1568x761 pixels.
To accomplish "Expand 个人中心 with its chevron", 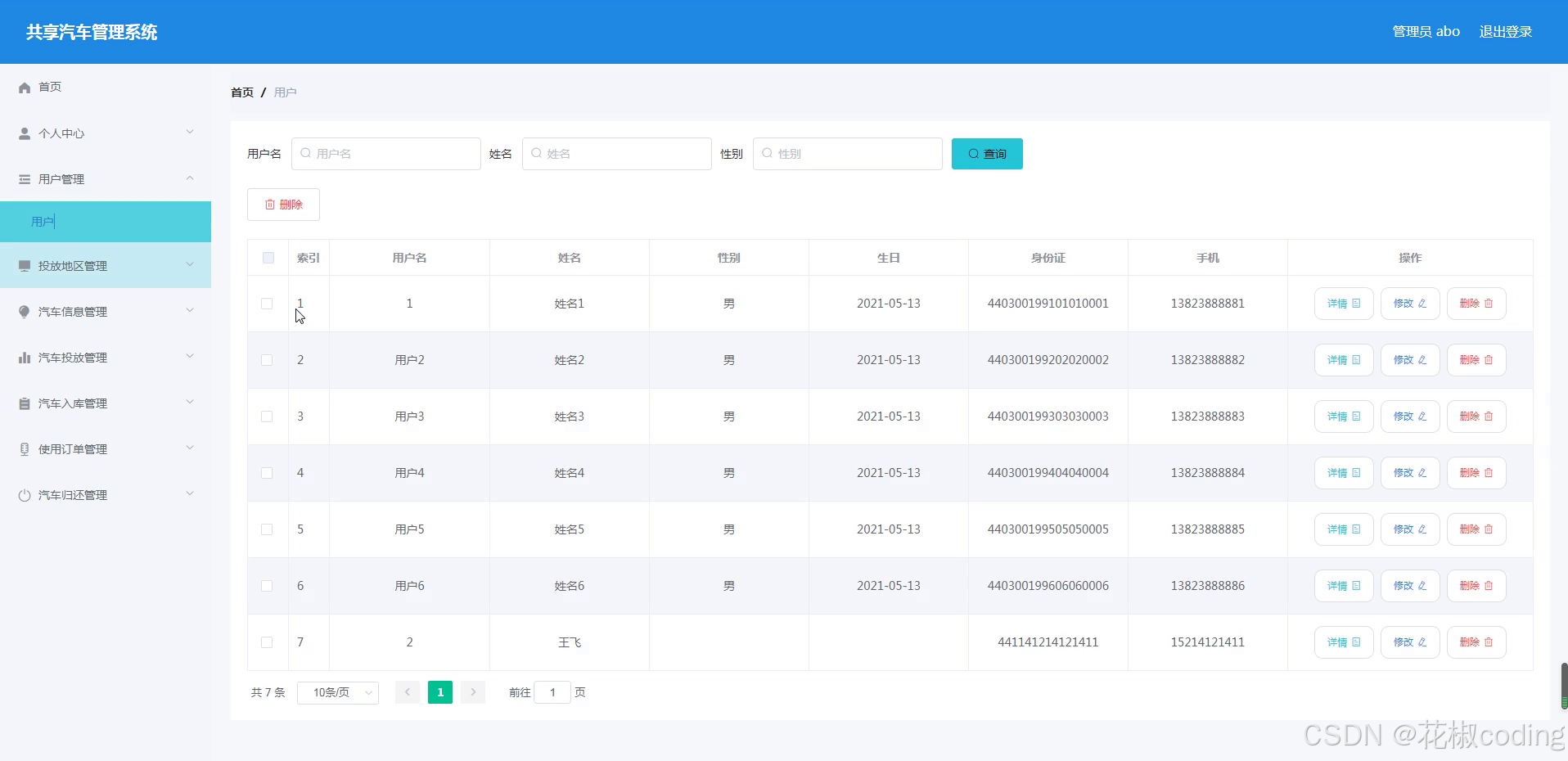I will click(x=190, y=132).
